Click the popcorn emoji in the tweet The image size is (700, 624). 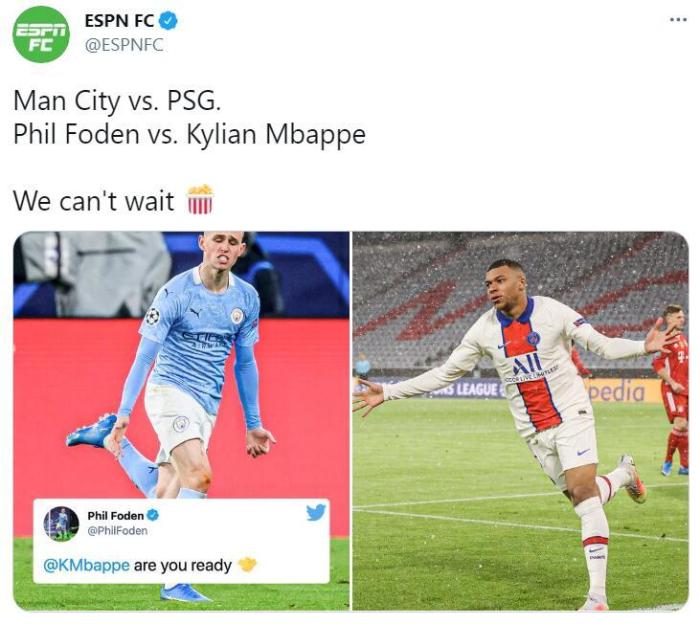[x=200, y=200]
